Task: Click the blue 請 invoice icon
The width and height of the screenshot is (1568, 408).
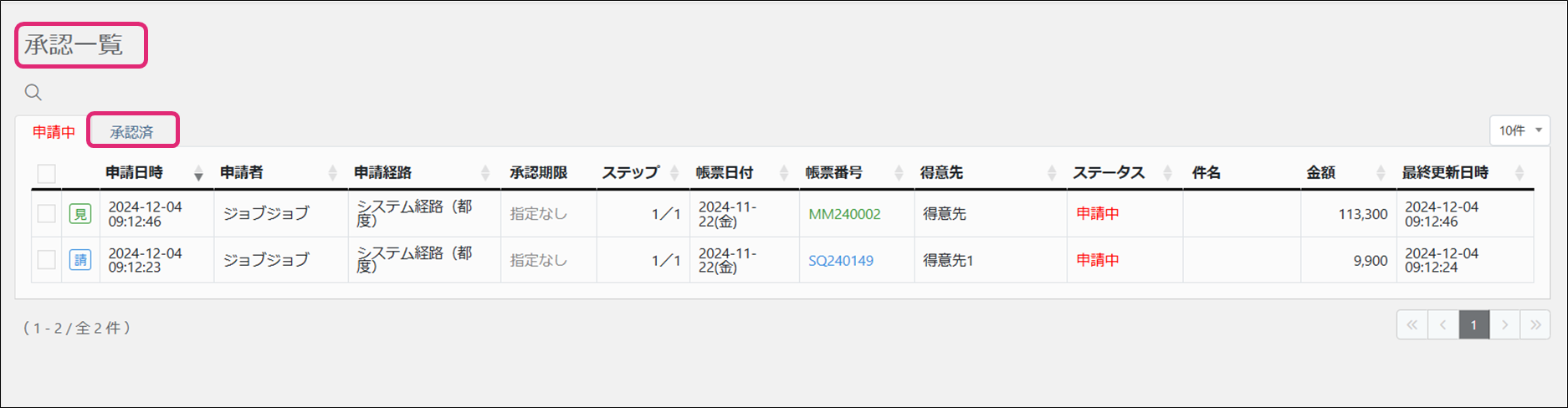Action: [80, 260]
